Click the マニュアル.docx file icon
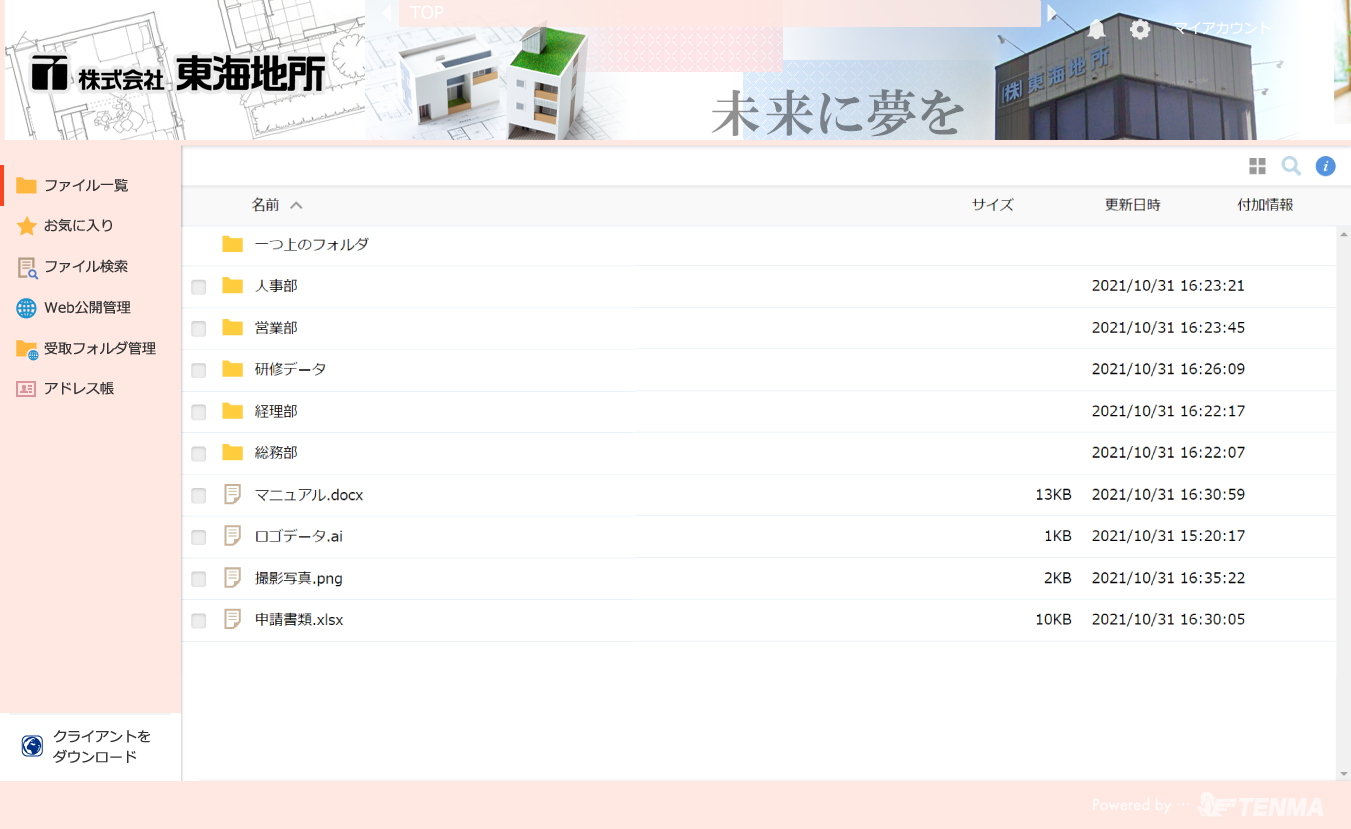The height and width of the screenshot is (829, 1351). pos(233,494)
